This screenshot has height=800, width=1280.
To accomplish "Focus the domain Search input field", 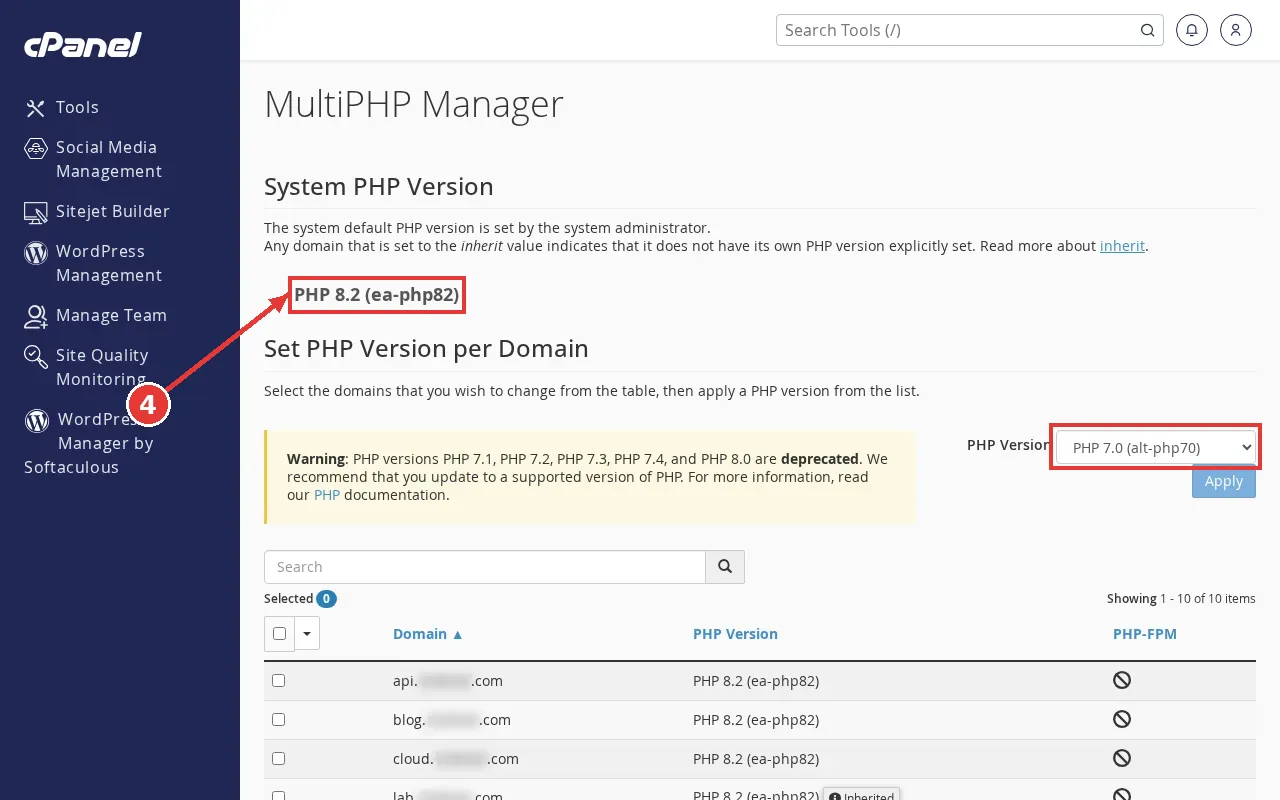I will tap(485, 567).
